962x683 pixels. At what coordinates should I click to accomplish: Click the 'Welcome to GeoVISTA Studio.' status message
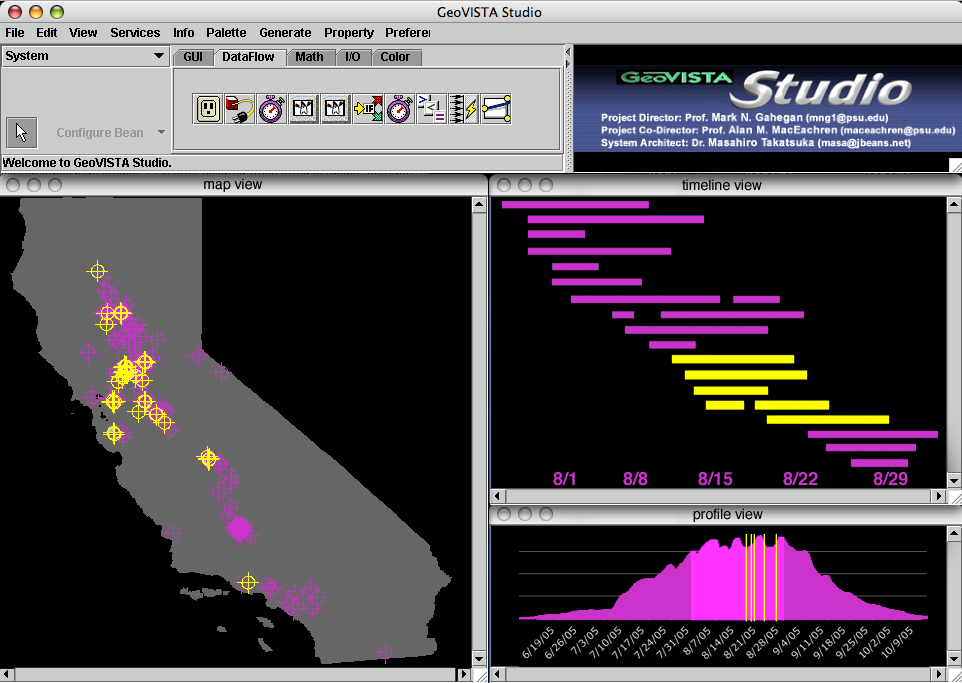[88, 163]
